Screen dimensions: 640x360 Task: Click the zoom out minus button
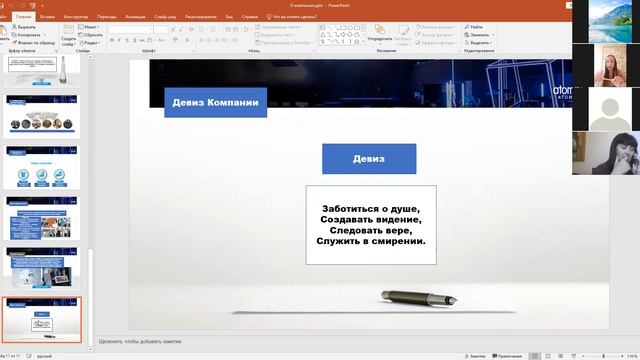point(583,356)
